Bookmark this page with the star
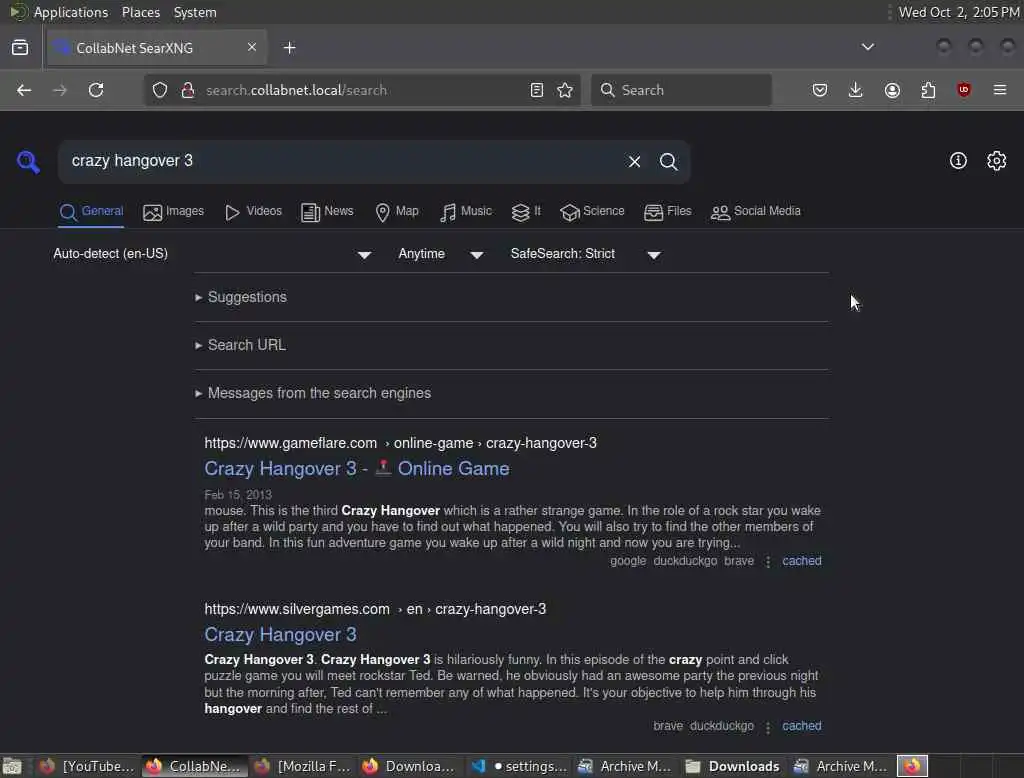Viewport: 1024px width, 778px height. (x=566, y=90)
